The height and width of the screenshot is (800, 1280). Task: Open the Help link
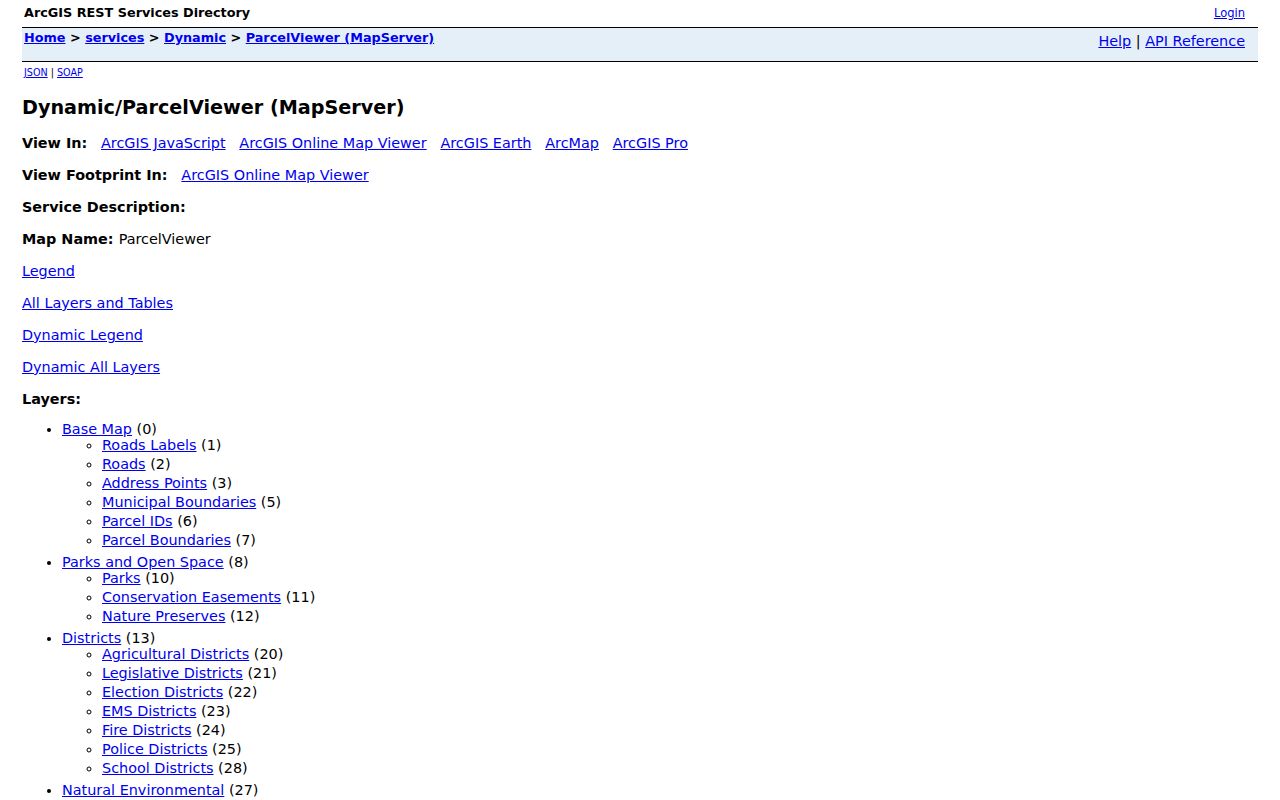1114,41
